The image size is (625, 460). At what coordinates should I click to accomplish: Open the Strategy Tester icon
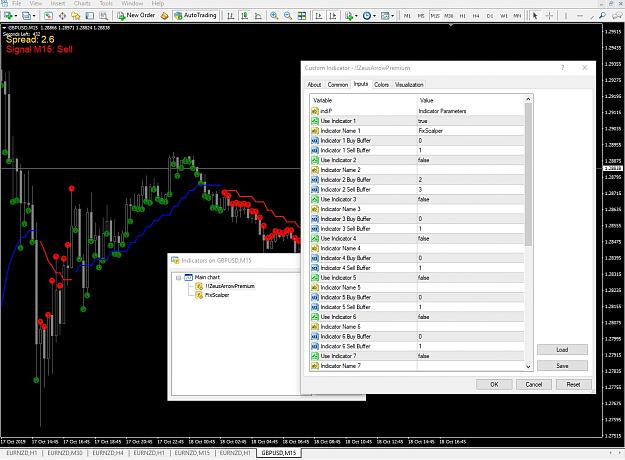(x=104, y=16)
